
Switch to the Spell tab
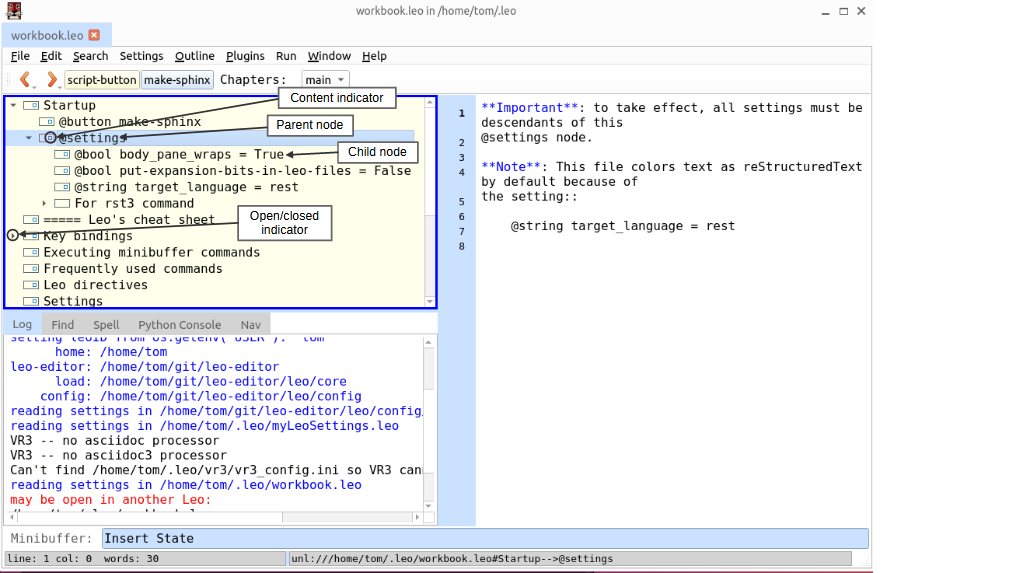106,324
